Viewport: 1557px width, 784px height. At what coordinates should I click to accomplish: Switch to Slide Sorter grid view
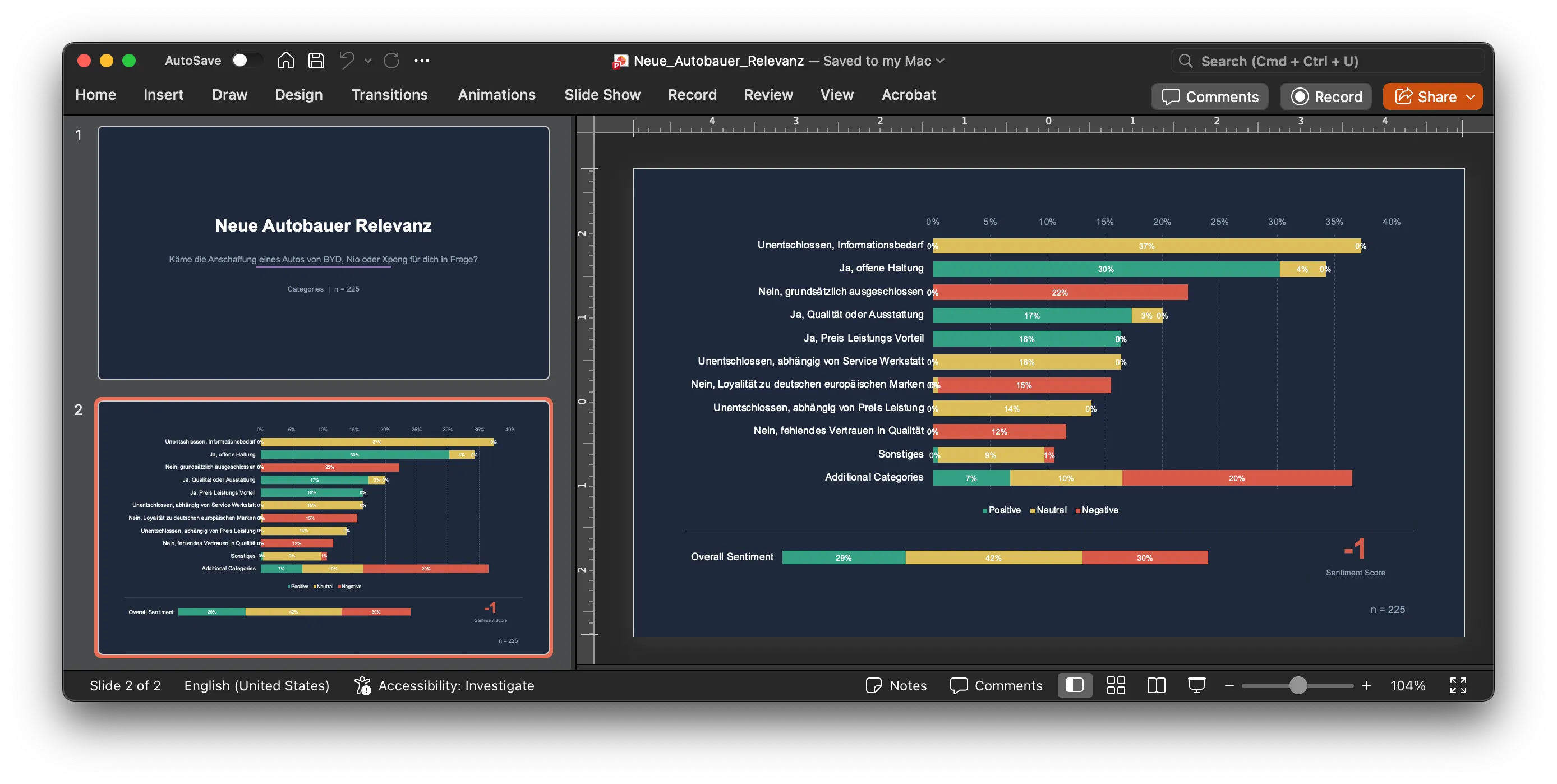click(1116, 685)
